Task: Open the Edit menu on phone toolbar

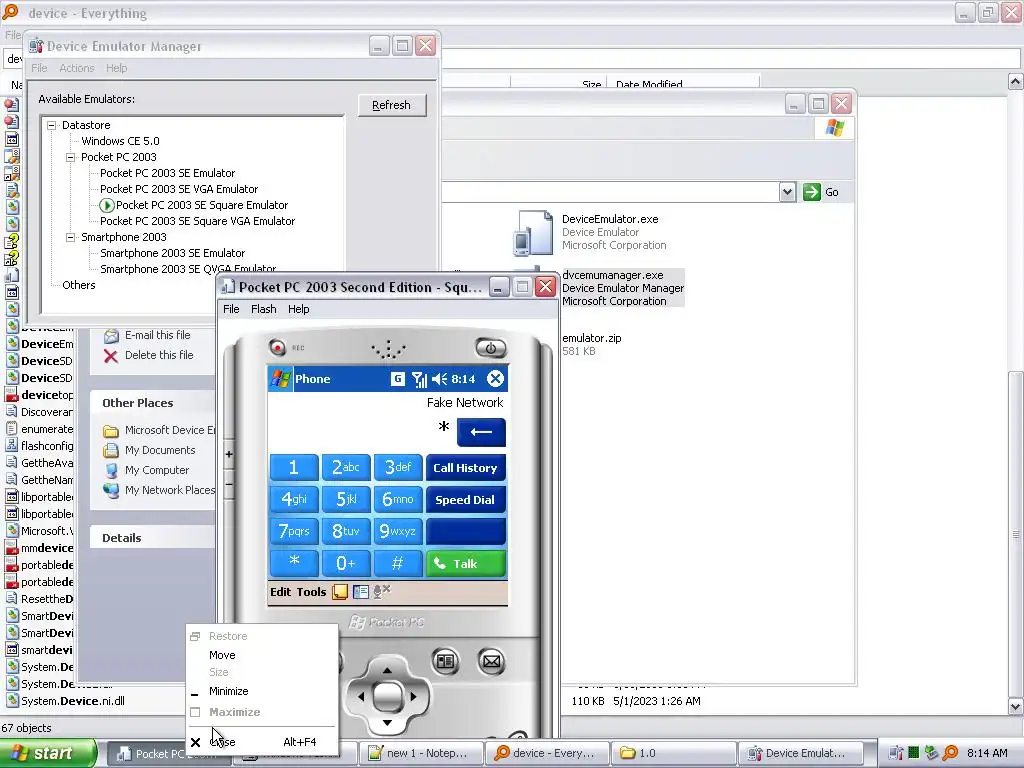Action: [281, 592]
